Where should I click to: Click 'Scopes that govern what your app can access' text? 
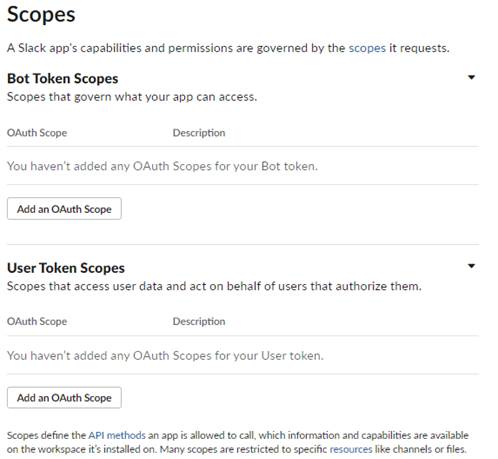pos(132,97)
